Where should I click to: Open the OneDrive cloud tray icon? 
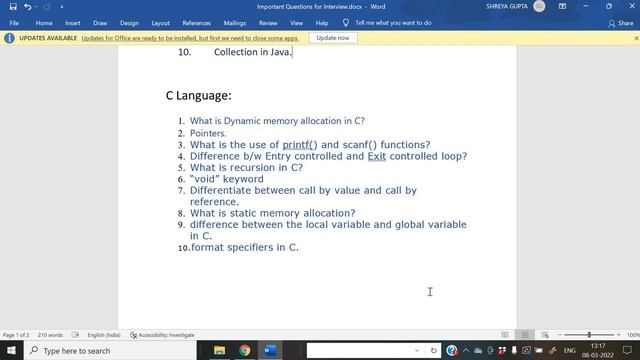pyautogui.click(x=478, y=350)
